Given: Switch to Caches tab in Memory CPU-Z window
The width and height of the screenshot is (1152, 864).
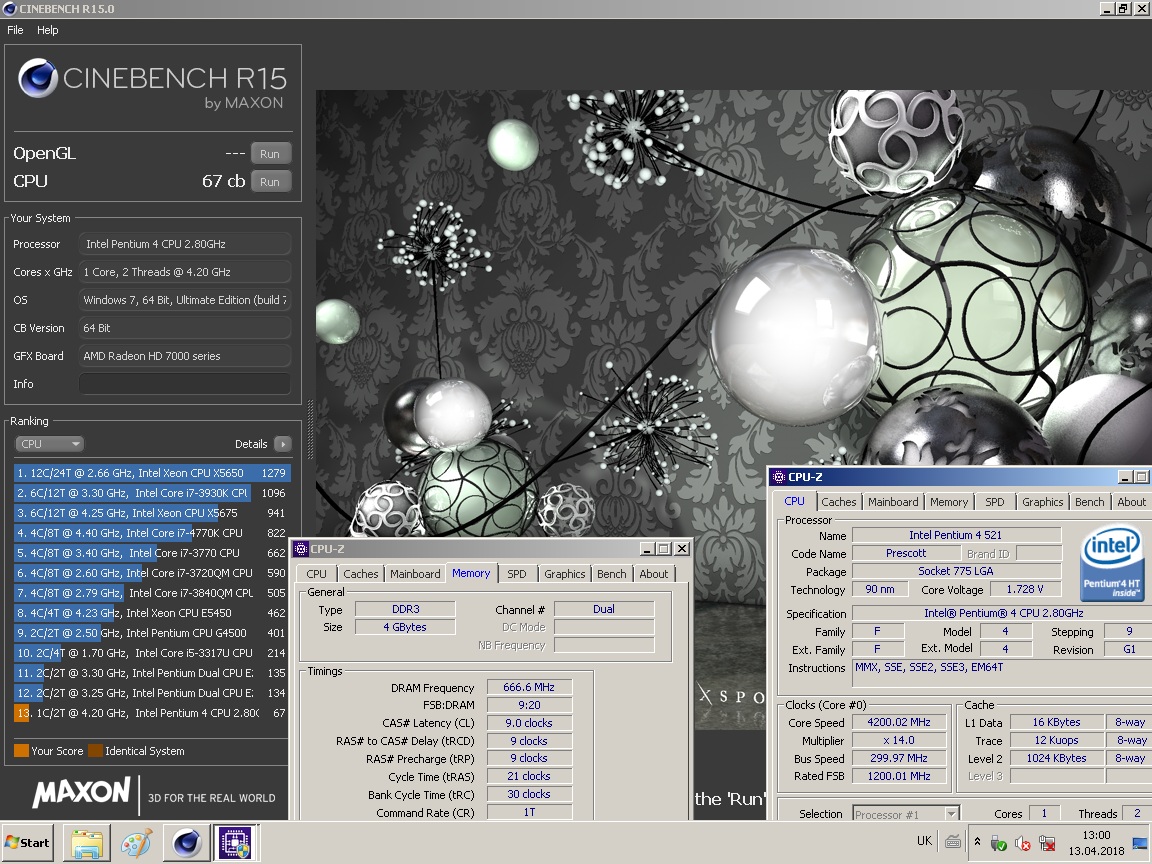Looking at the screenshot, I should 361,574.
